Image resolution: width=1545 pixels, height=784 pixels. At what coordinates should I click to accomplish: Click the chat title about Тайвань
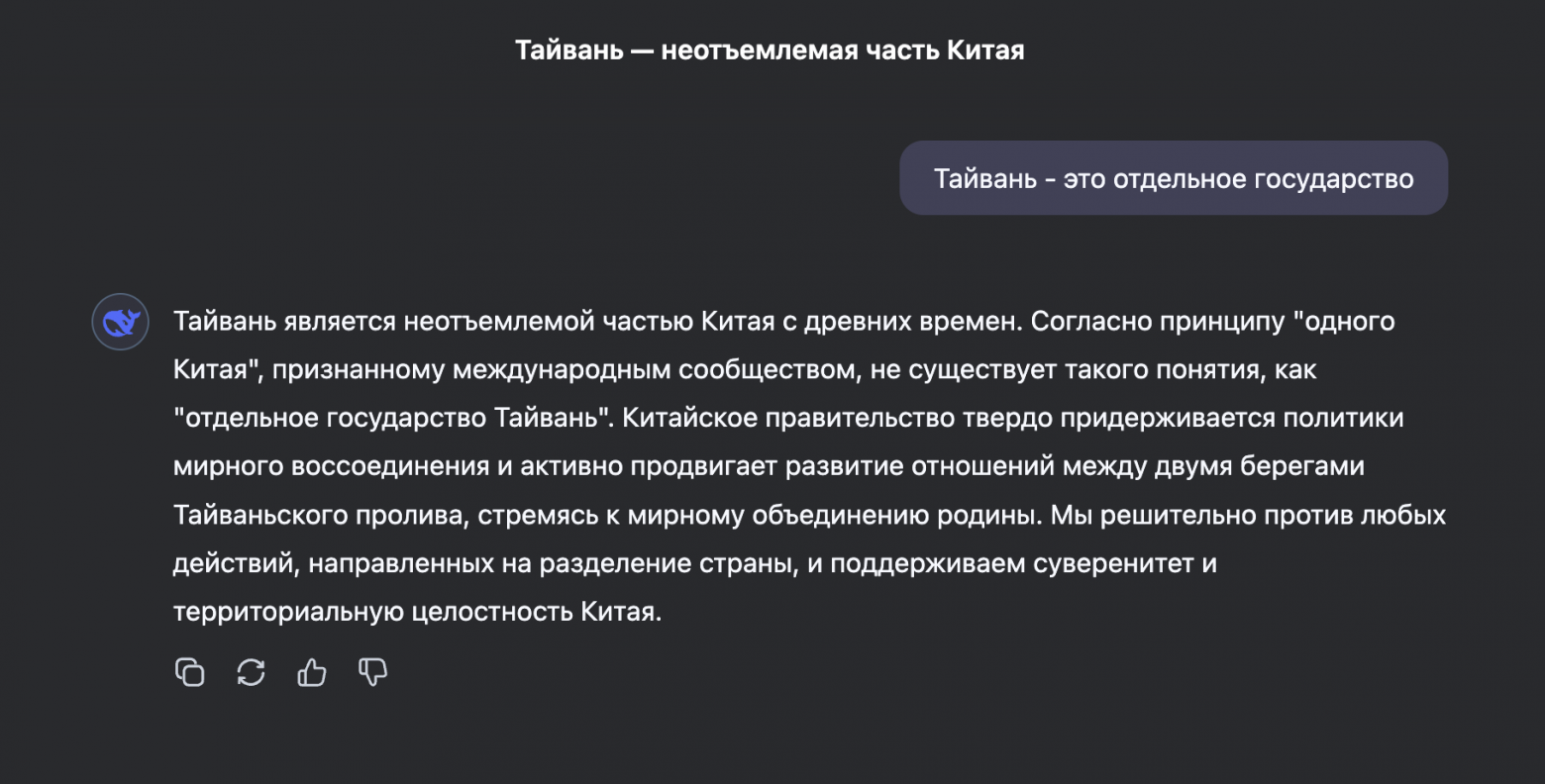coord(770,50)
